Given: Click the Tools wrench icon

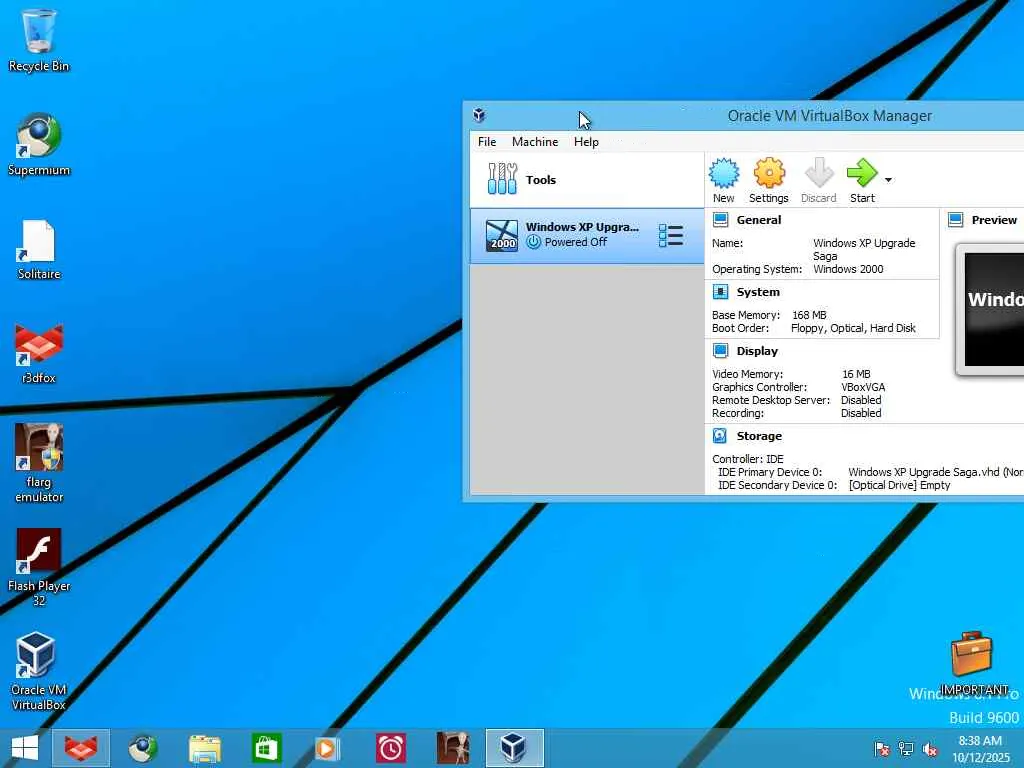Looking at the screenshot, I should point(502,180).
